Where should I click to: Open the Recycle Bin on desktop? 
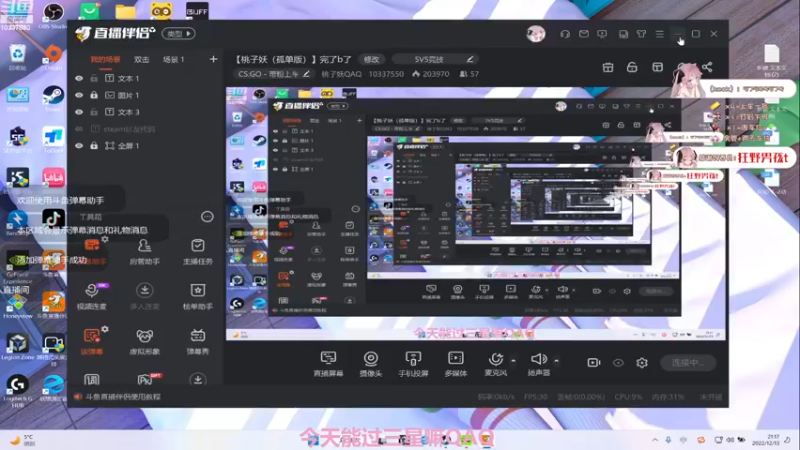pos(17,56)
